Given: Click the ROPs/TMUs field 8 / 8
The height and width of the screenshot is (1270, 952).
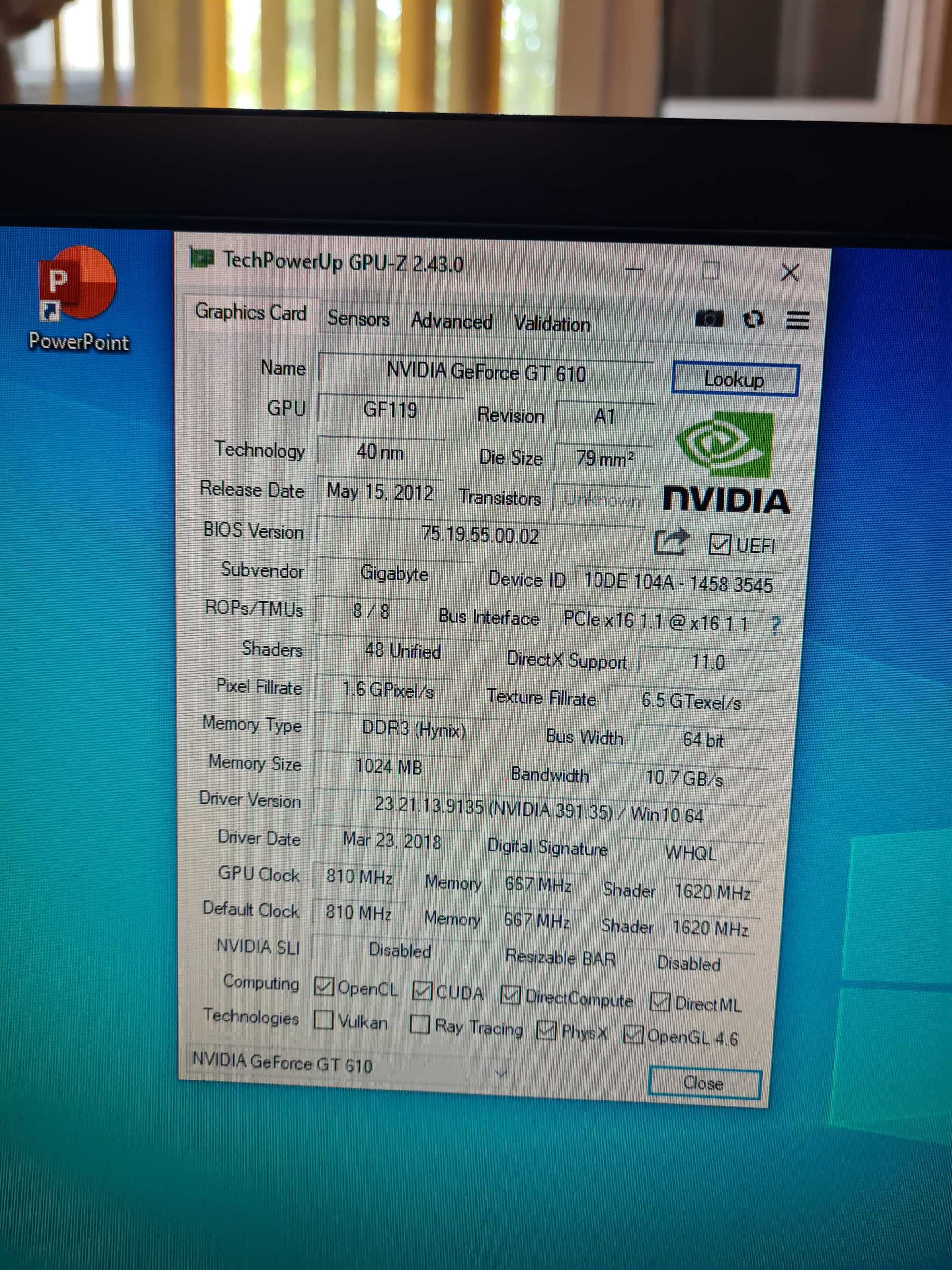Looking at the screenshot, I should coord(371,610).
